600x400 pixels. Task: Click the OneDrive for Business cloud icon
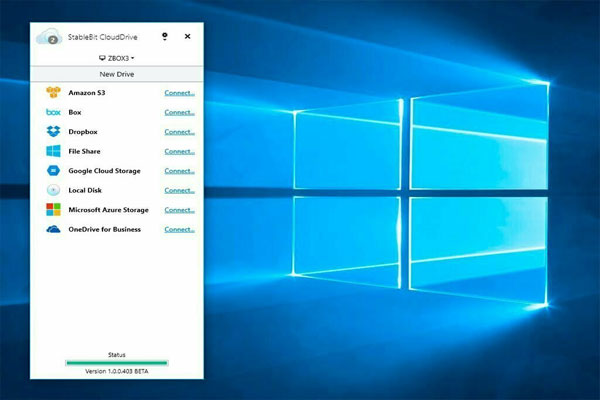pos(53,229)
